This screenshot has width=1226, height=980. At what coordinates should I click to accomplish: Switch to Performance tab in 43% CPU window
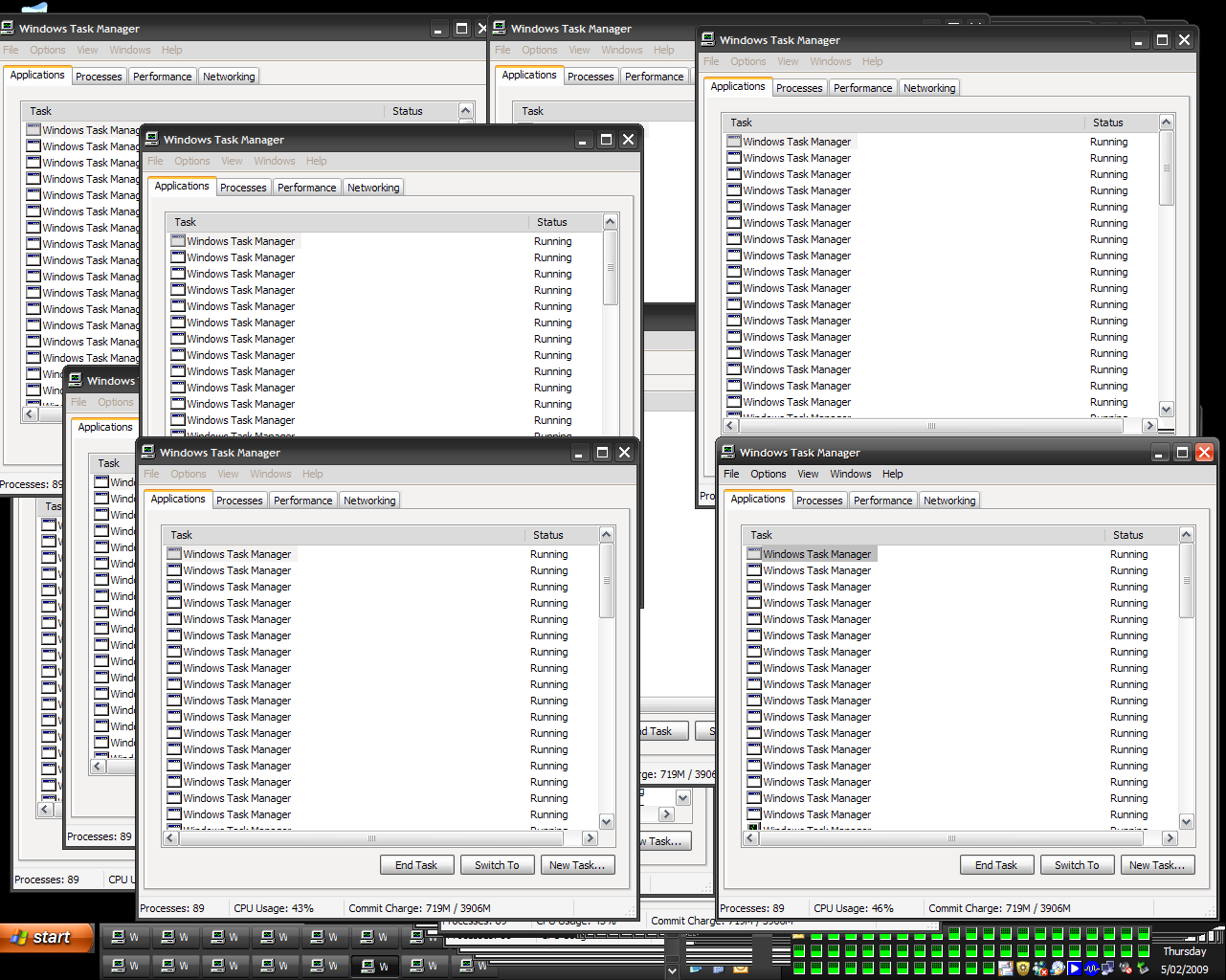coord(302,501)
